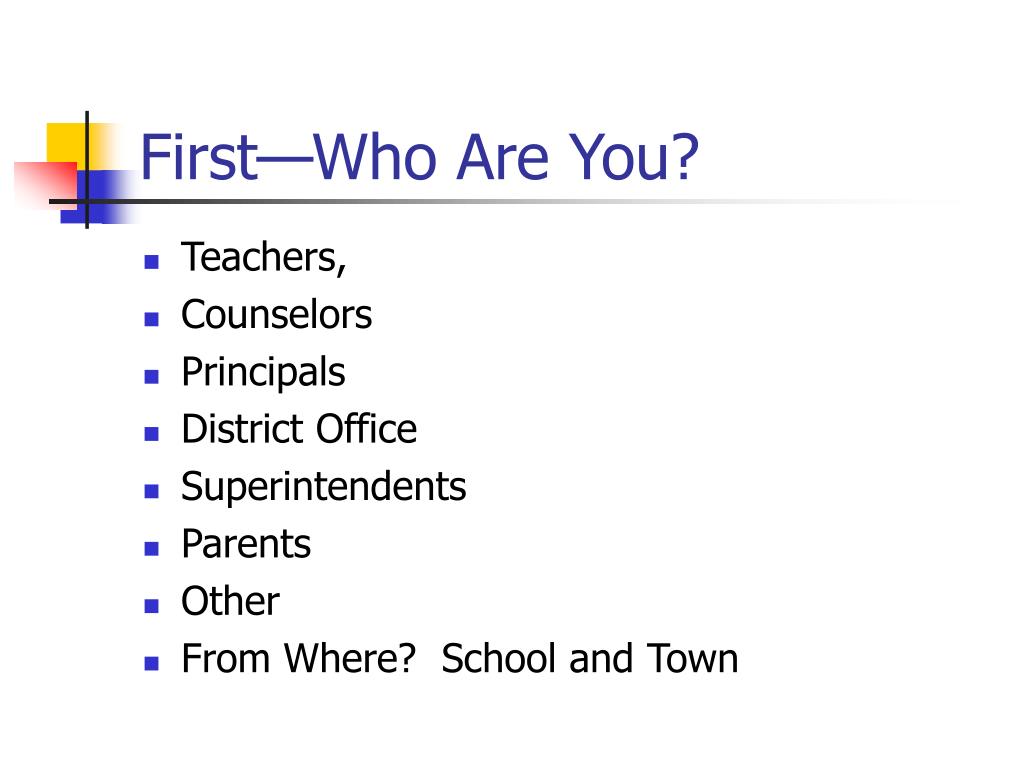The width and height of the screenshot is (1024, 768).
Task: Click the yellow square in the title decoration
Action: (x=66, y=142)
